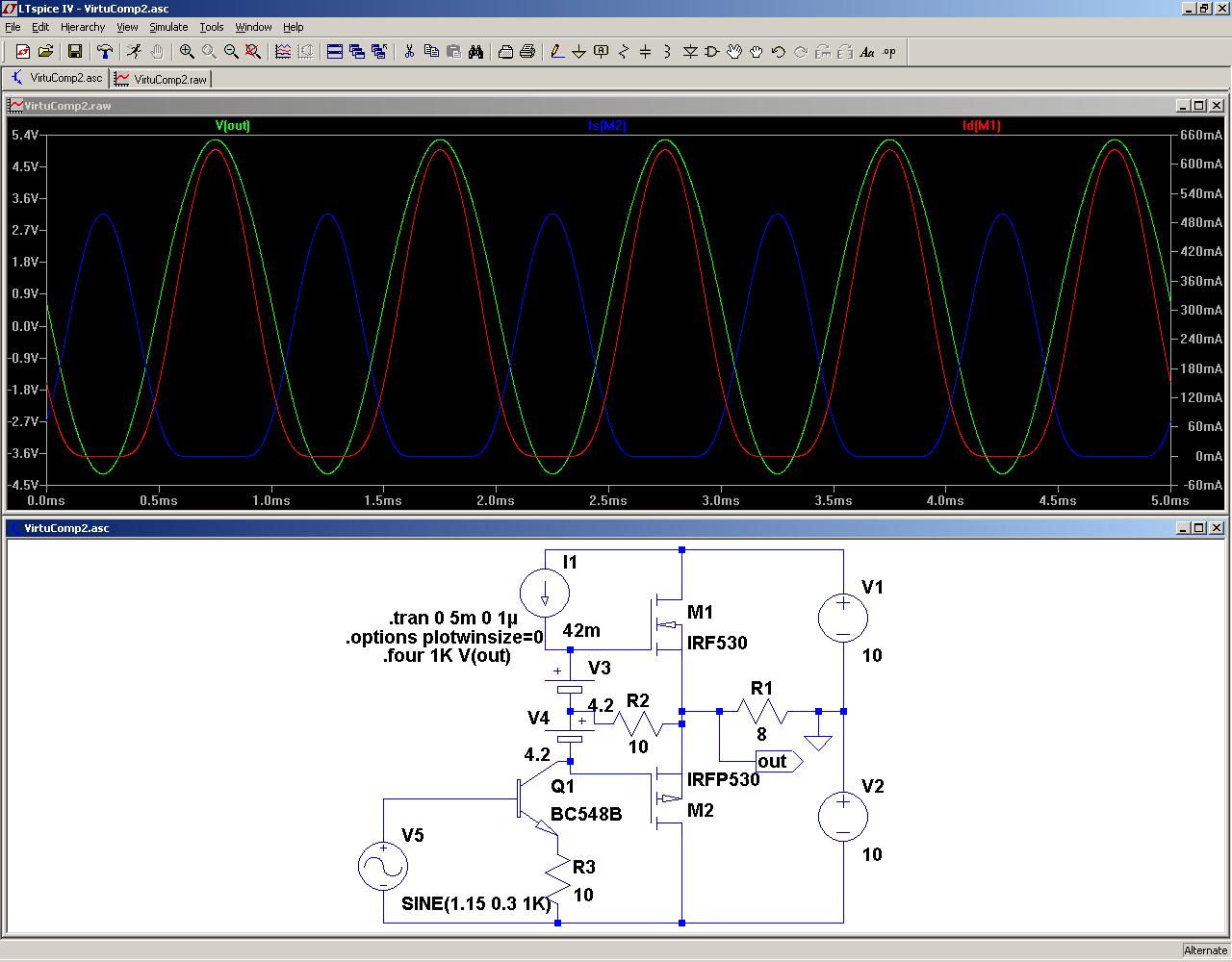
Task: Click the Id(M1) trace label
Action: (981, 125)
